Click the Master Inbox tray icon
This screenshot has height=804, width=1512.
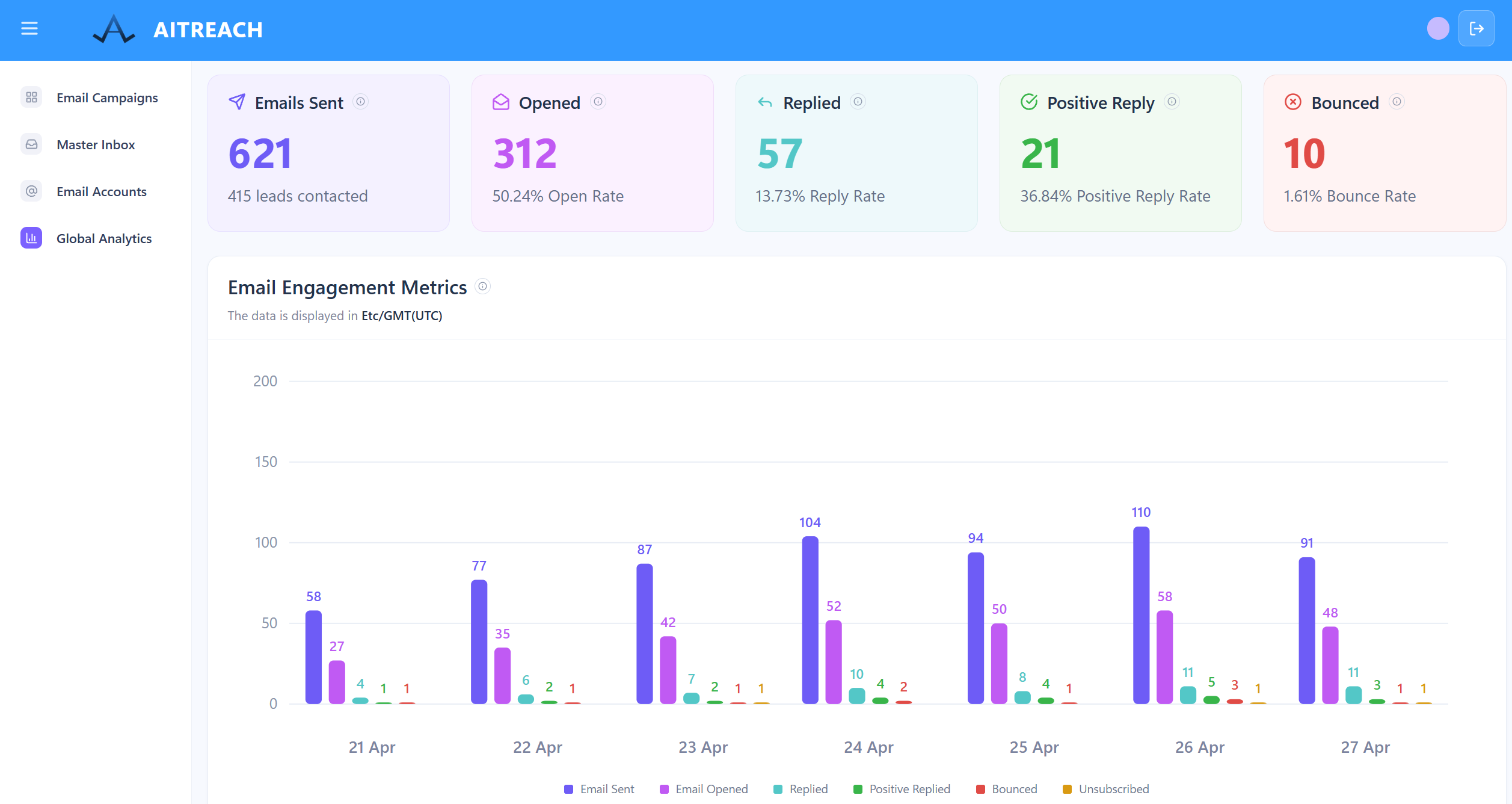[x=31, y=144]
